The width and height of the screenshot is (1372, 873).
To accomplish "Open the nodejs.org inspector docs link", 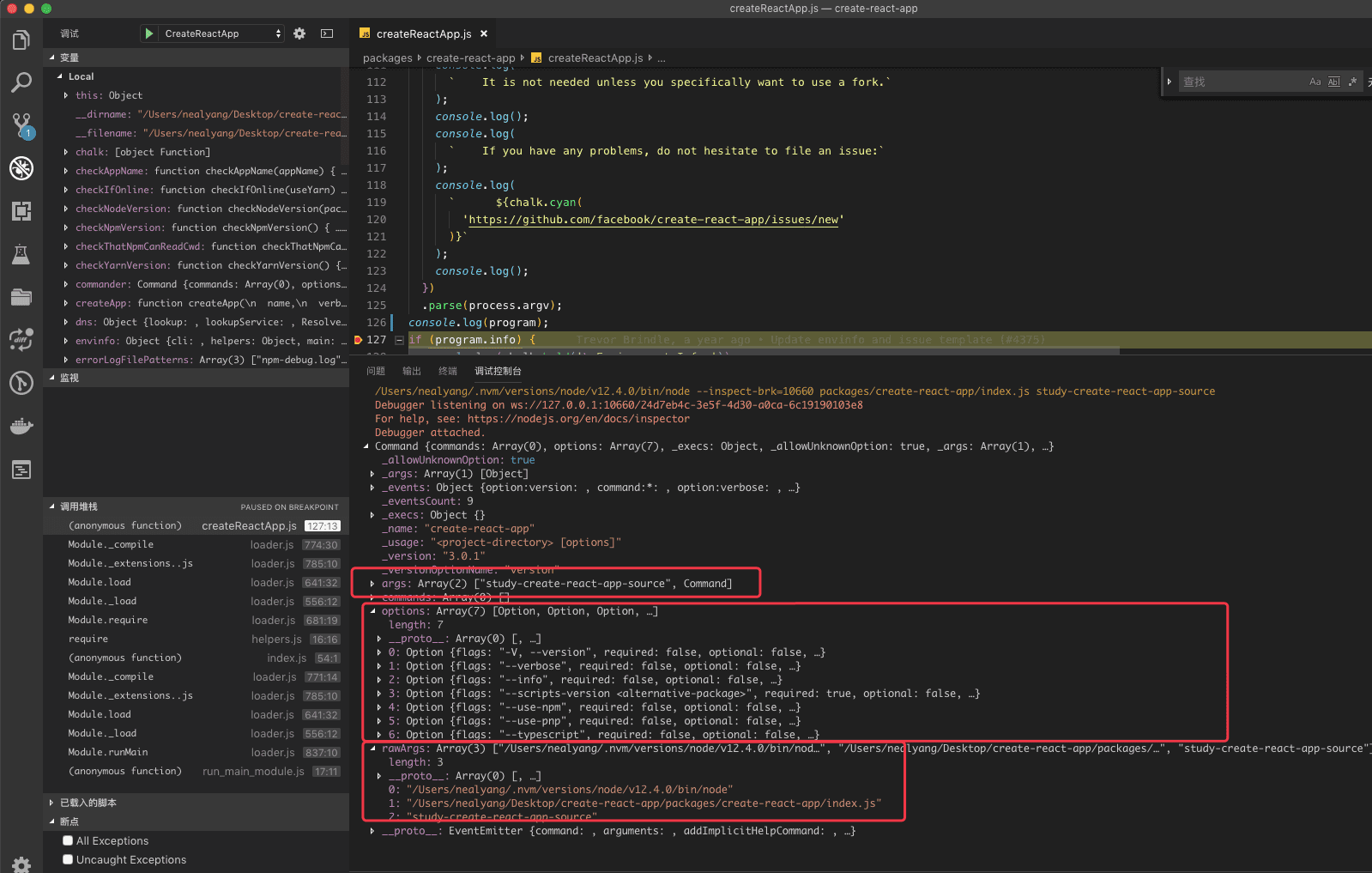I will [577, 419].
